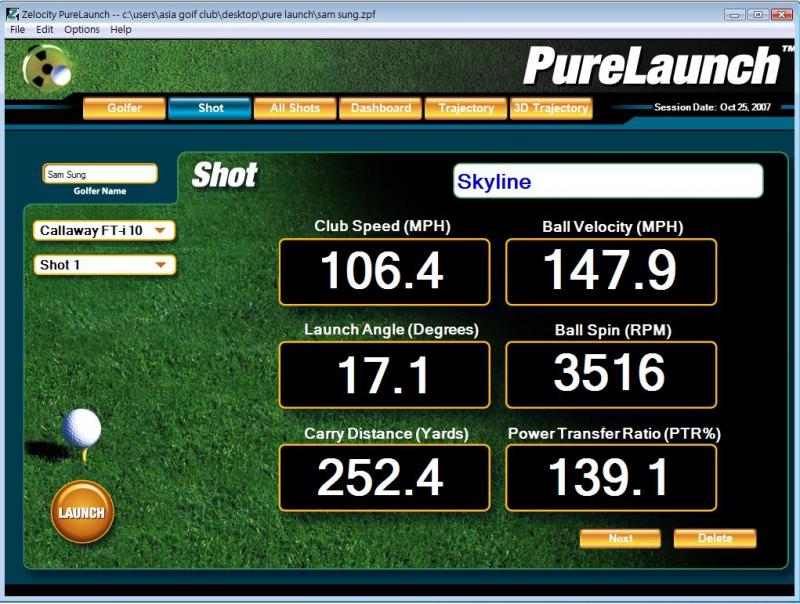The height and width of the screenshot is (604, 800).
Task: Click the Golfer Name input field
Action: (x=100, y=174)
